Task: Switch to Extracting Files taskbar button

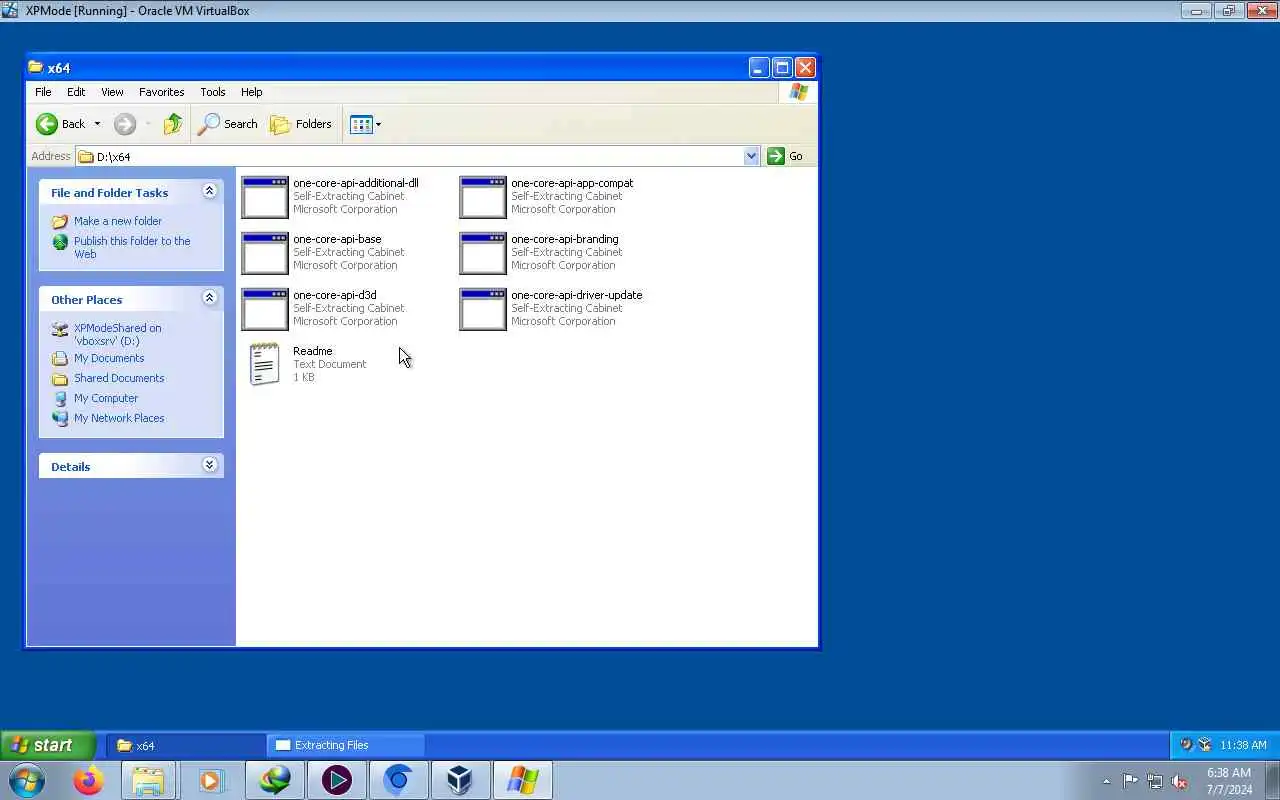Action: tap(346, 745)
